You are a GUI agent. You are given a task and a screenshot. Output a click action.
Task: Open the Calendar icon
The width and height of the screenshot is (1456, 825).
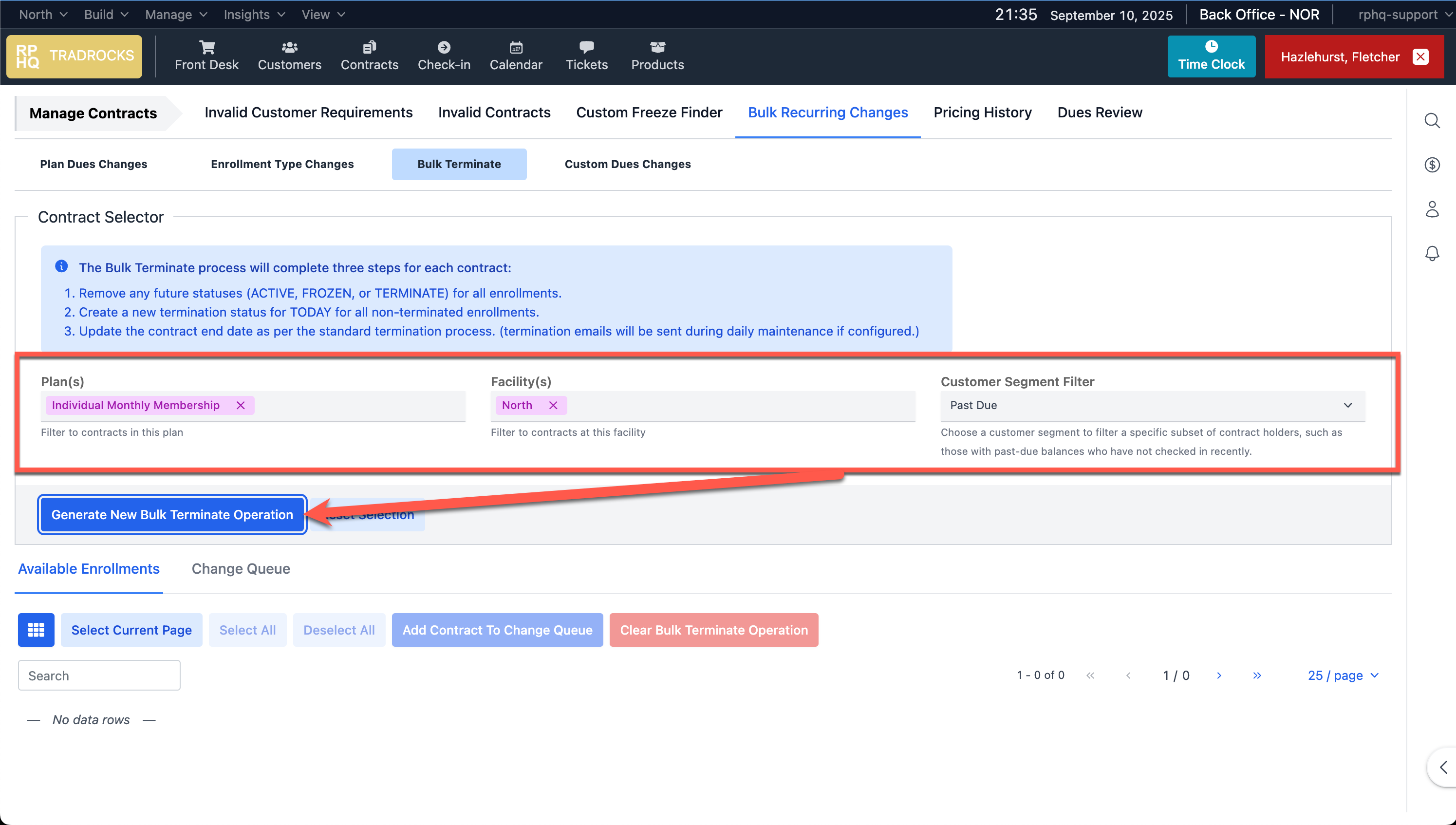coord(516,47)
